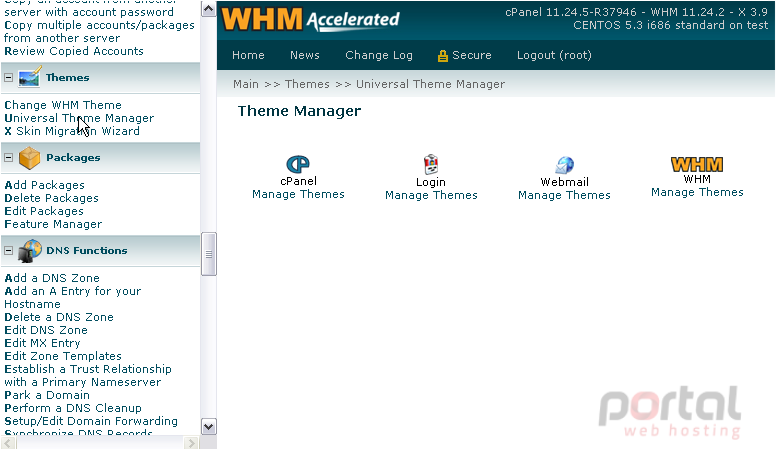This screenshot has width=776, height=450.
Task: Click the Packages section header label
Action: pyautogui.click(x=73, y=157)
